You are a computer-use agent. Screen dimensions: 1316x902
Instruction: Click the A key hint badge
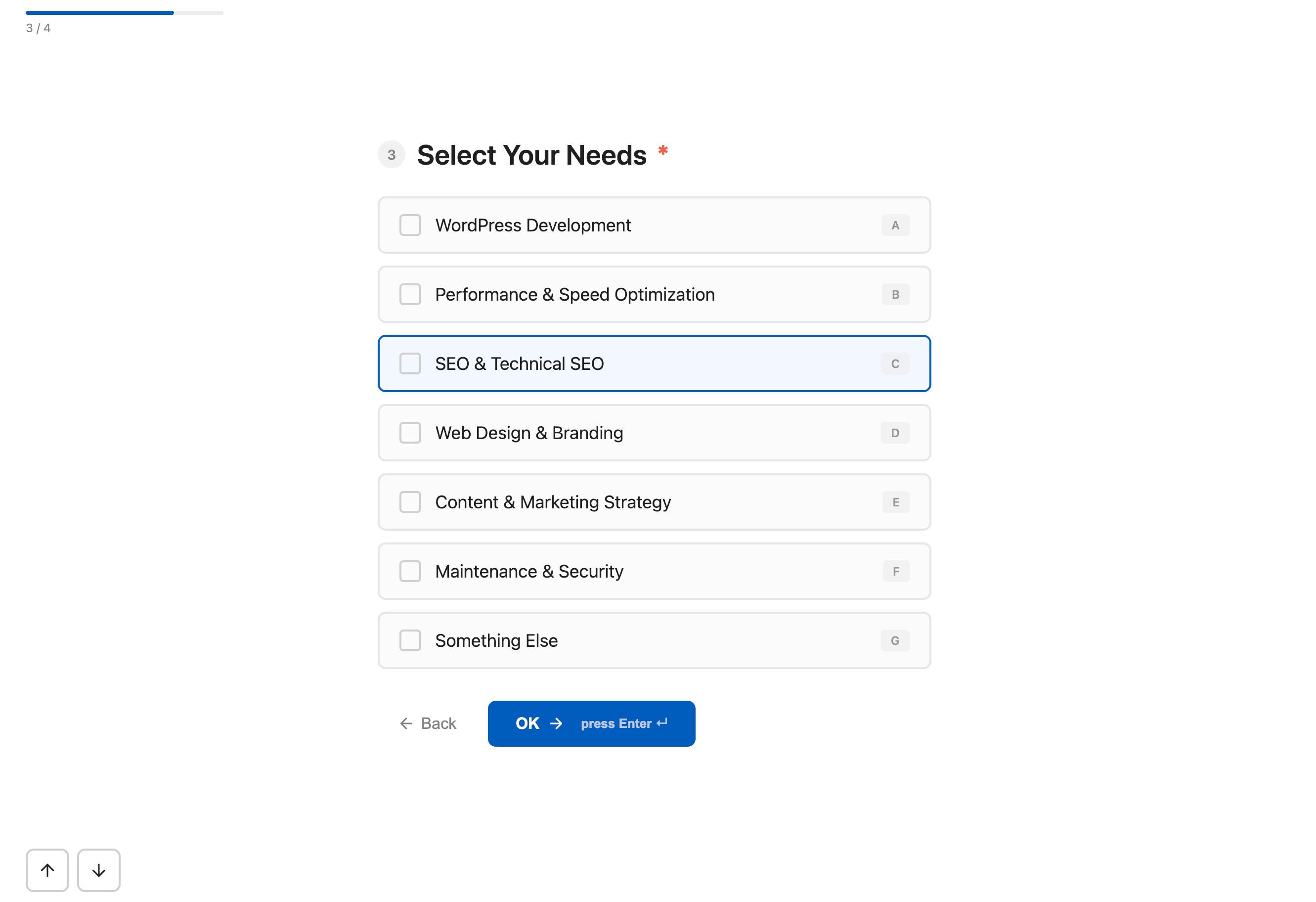(895, 225)
